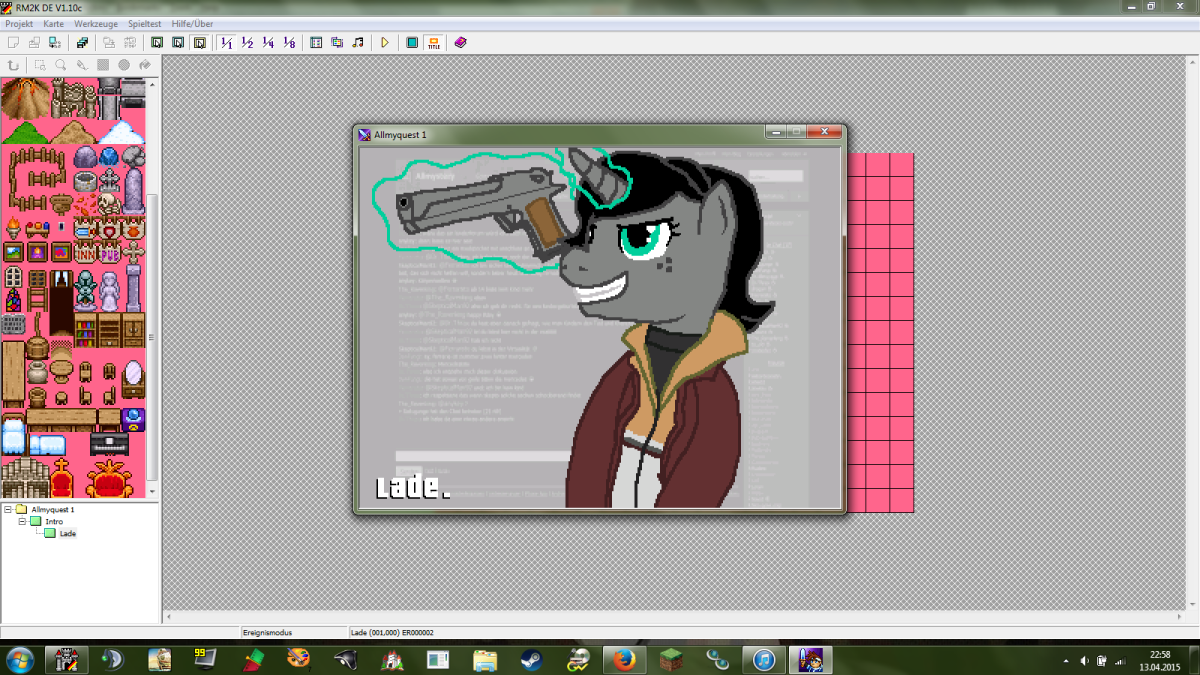
Task: Click the Undo arrow icon
Action: pyautogui.click(x=13, y=65)
